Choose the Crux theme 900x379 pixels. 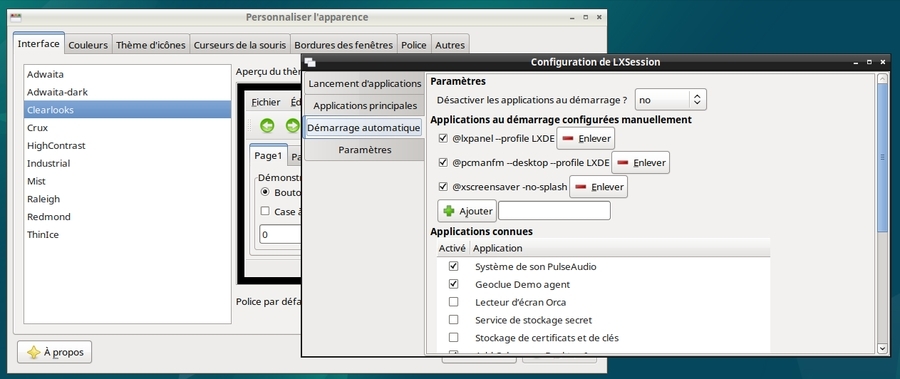[127, 127]
